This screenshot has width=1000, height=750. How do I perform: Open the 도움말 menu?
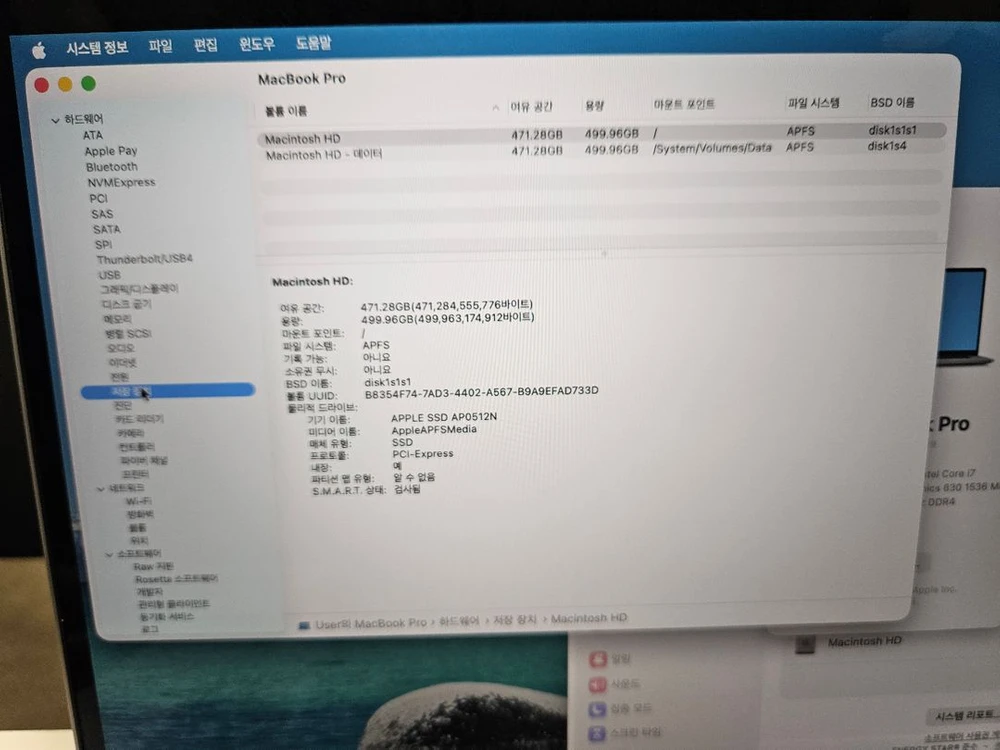point(313,43)
